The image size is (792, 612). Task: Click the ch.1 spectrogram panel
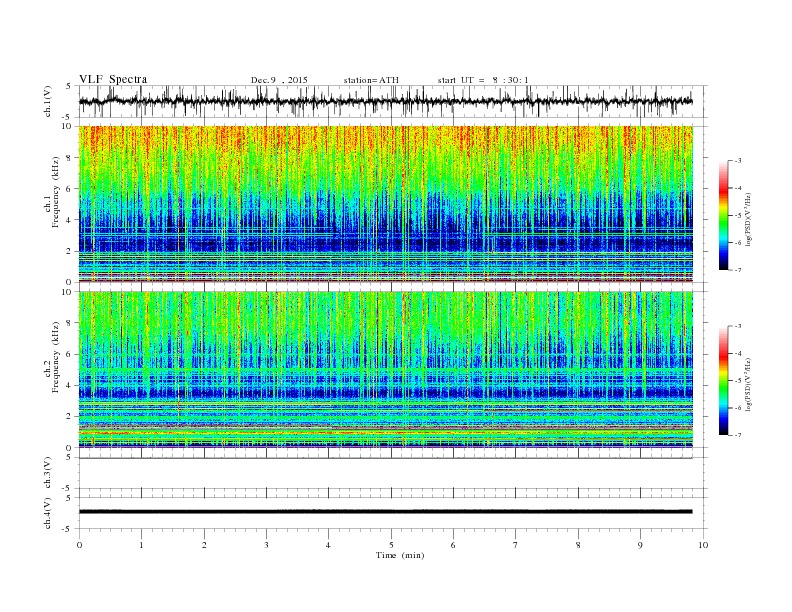tap(386, 204)
